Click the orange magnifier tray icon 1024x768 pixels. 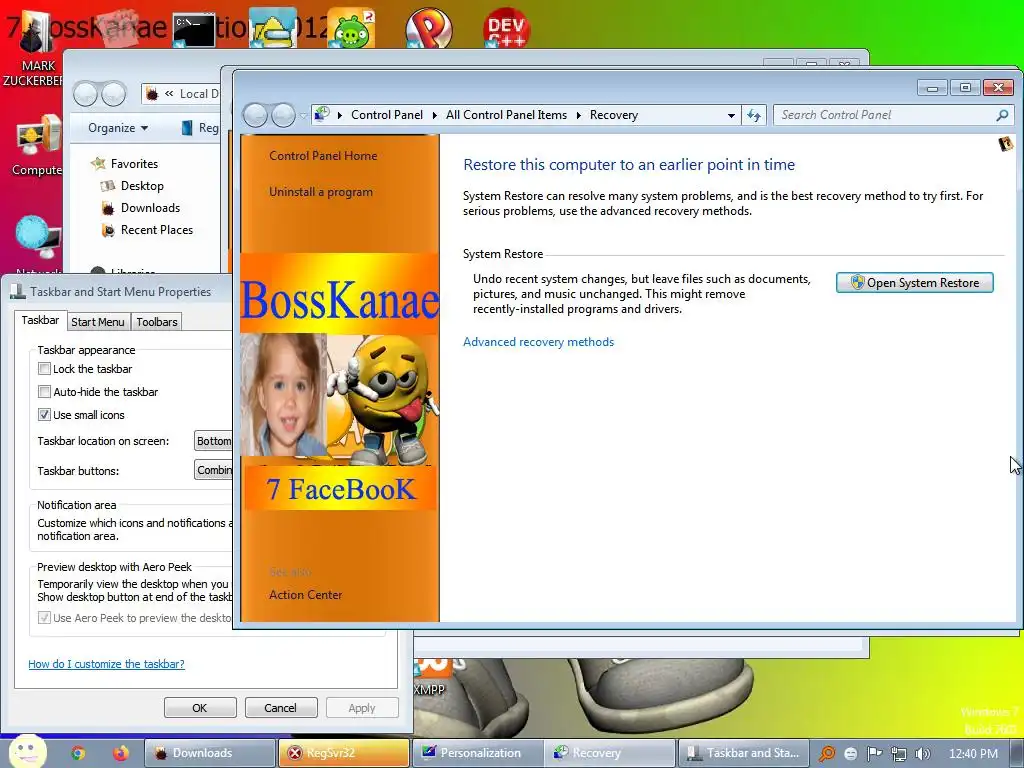point(827,754)
